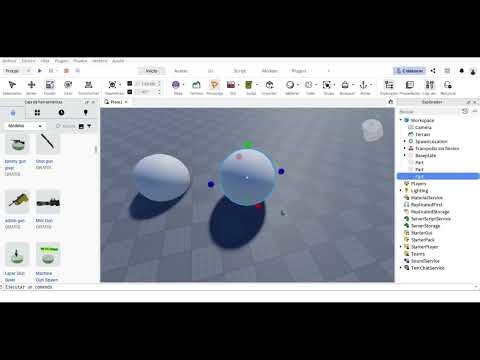Screen dimensions: 480x360
Task: Open the Toolbox creations lightbulb tab
Action: (x=86, y=113)
